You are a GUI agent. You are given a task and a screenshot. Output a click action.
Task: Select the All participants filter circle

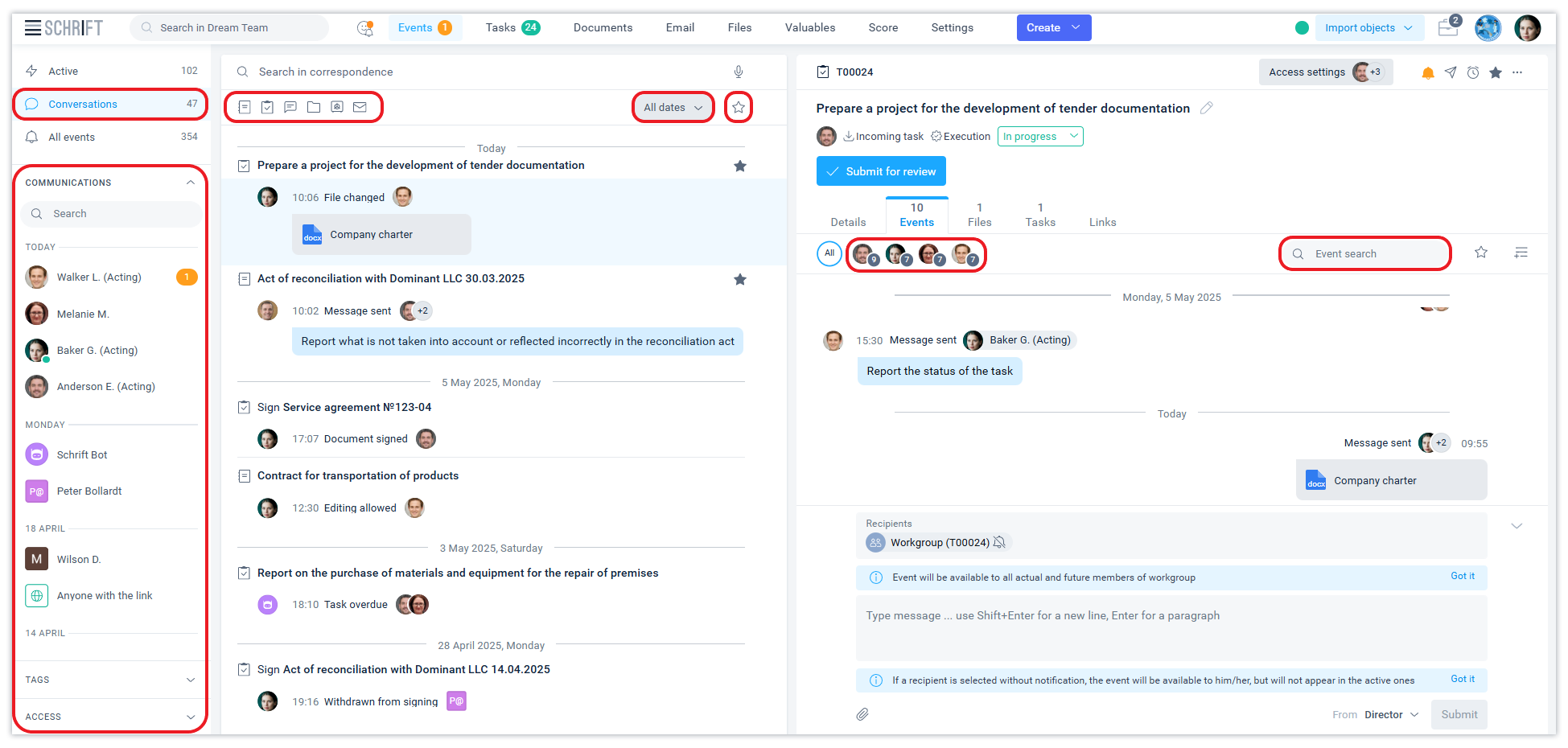pyautogui.click(x=829, y=253)
